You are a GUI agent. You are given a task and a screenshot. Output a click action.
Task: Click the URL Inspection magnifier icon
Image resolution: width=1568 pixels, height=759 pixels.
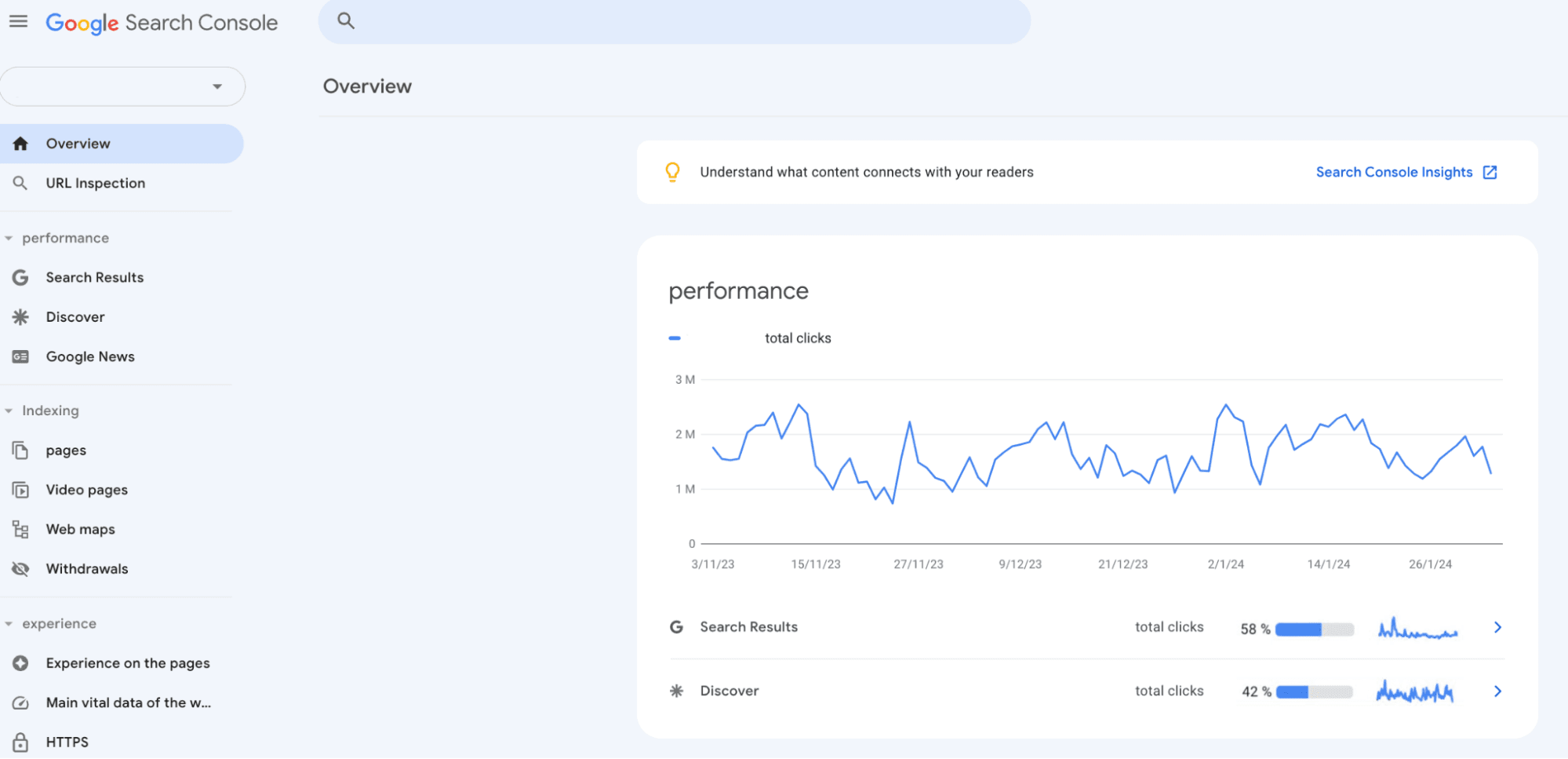tap(20, 183)
